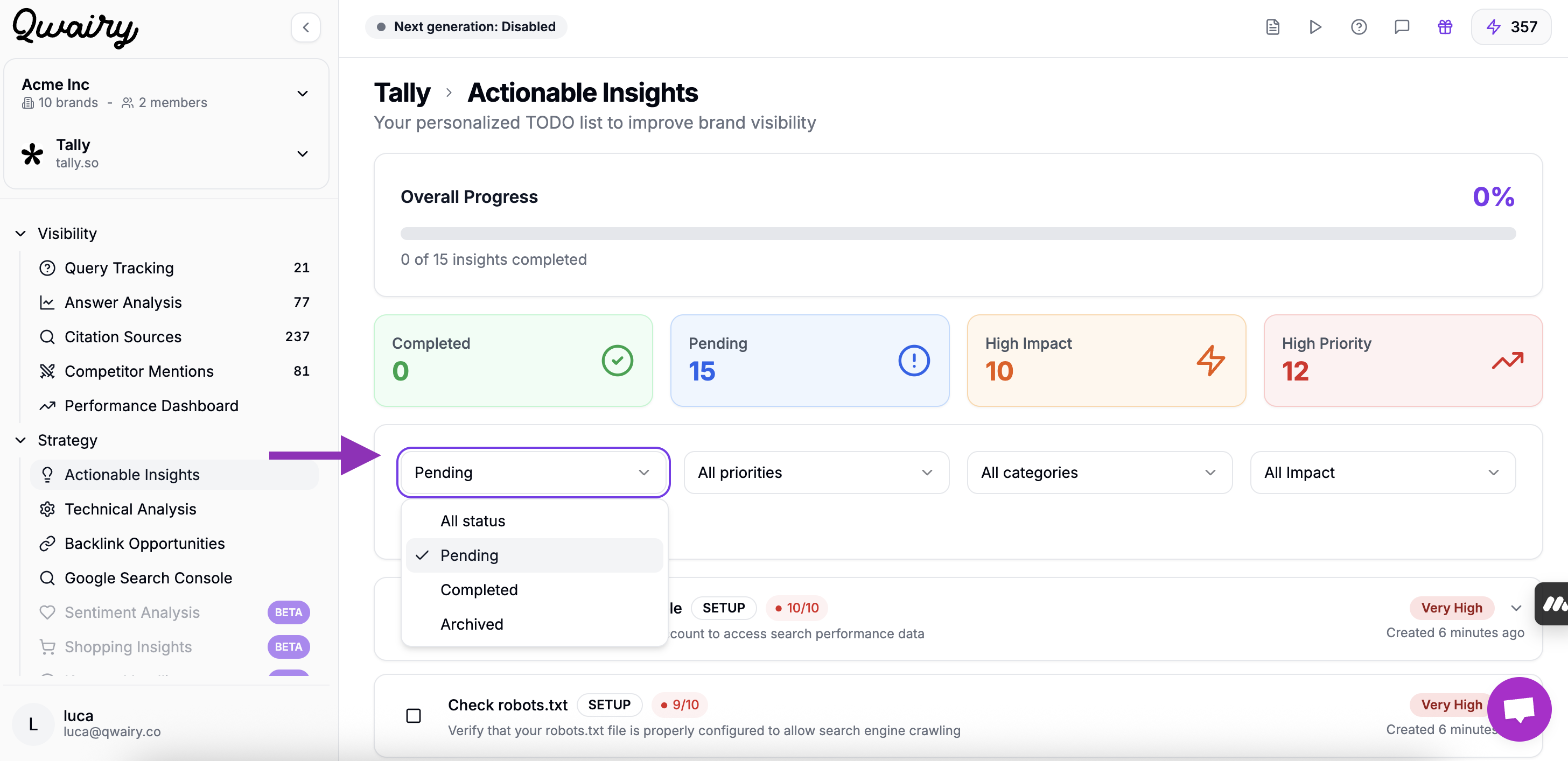Click the purple gift icon

1445,27
